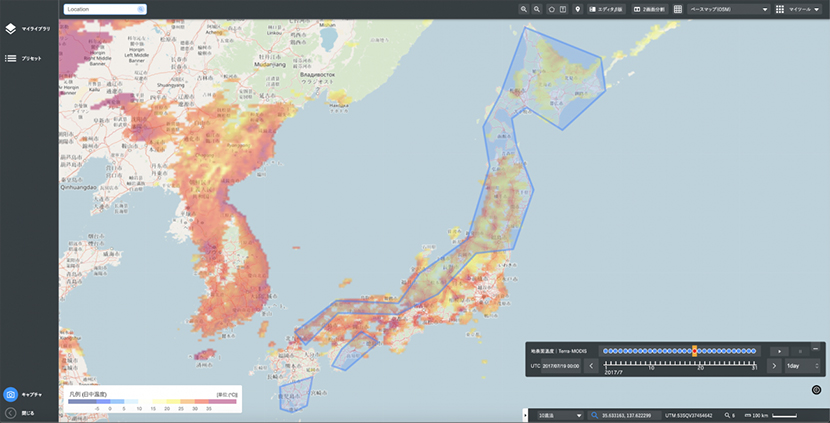Open the Preset list menu
Image resolution: width=830 pixels, height=423 pixels.
[x=10, y=58]
